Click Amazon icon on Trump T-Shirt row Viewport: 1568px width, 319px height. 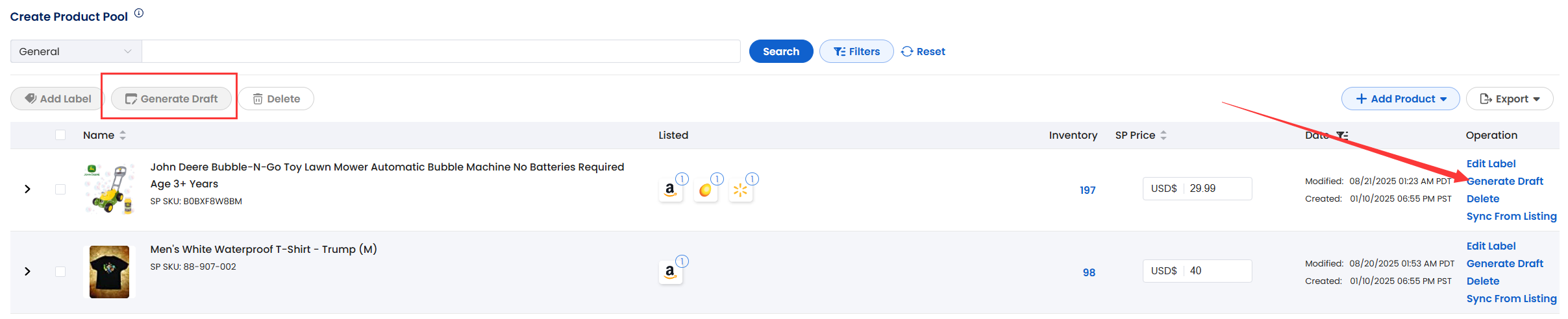[x=671, y=272]
